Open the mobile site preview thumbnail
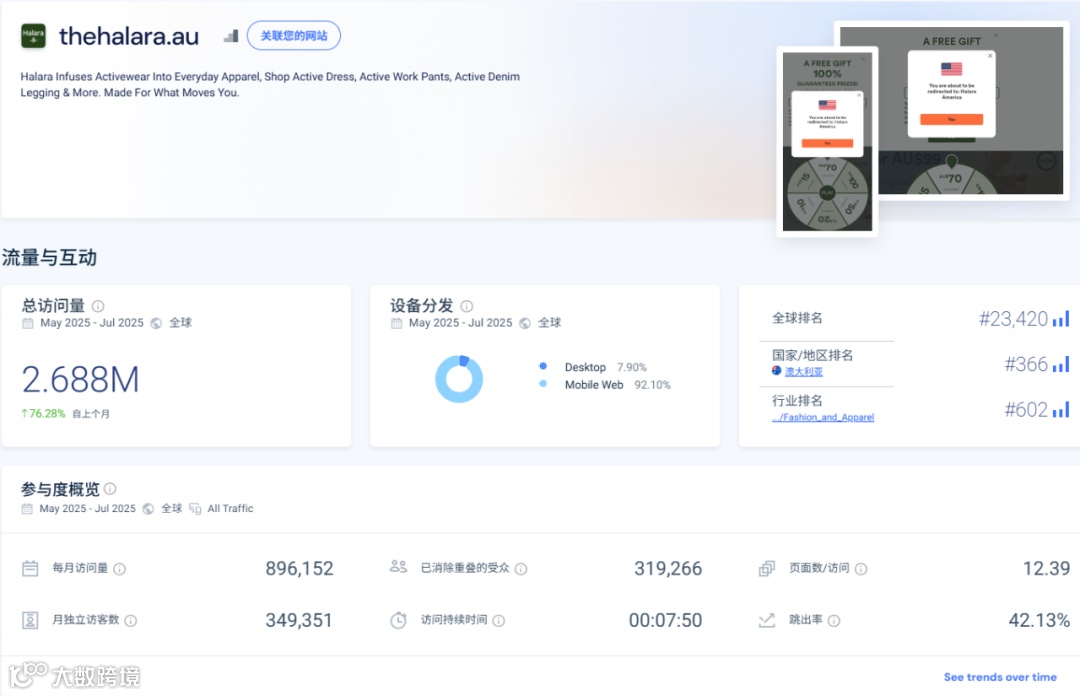Viewport: 1080px width, 696px height. (827, 141)
